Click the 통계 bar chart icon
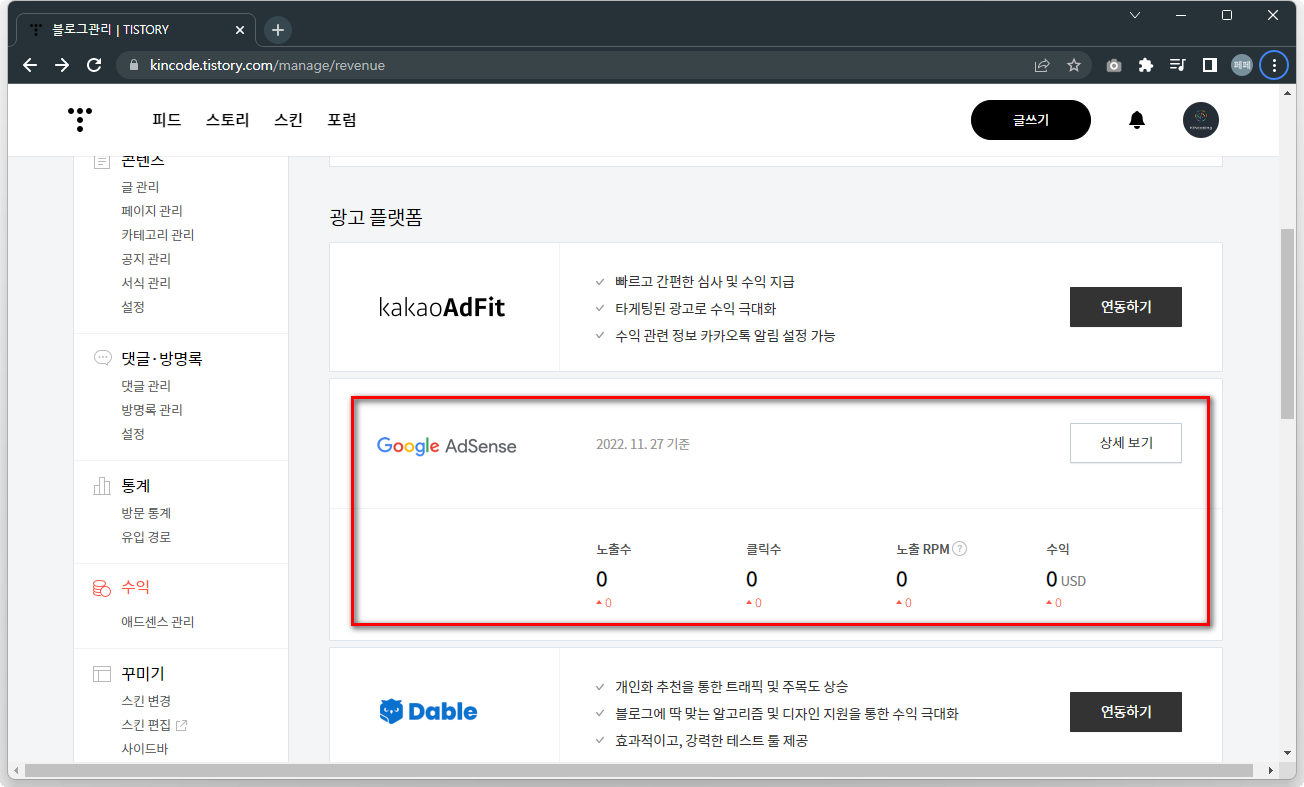 [x=102, y=486]
